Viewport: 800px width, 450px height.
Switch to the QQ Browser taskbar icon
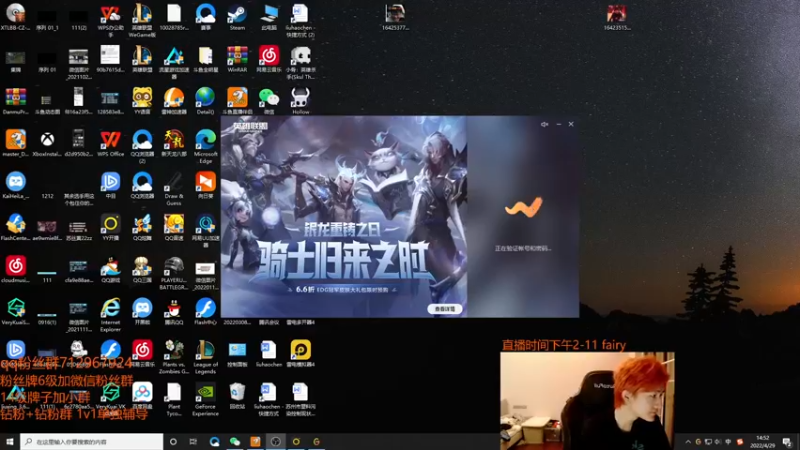[x=214, y=441]
